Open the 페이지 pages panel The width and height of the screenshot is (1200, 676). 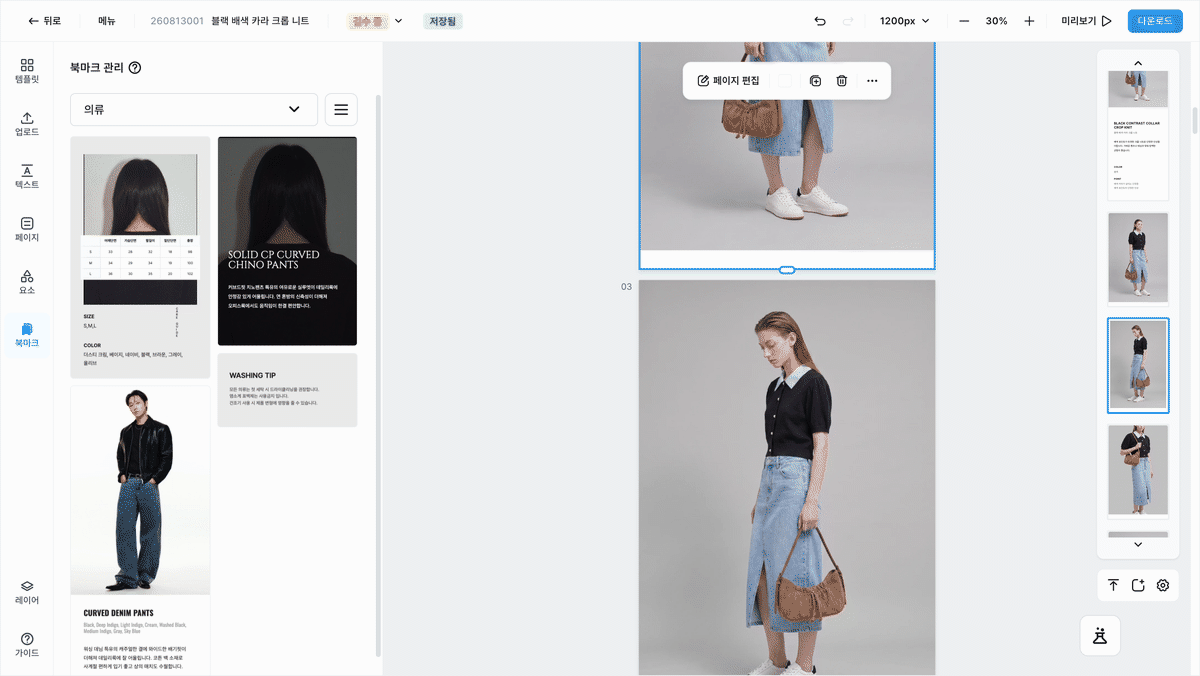coord(27,230)
